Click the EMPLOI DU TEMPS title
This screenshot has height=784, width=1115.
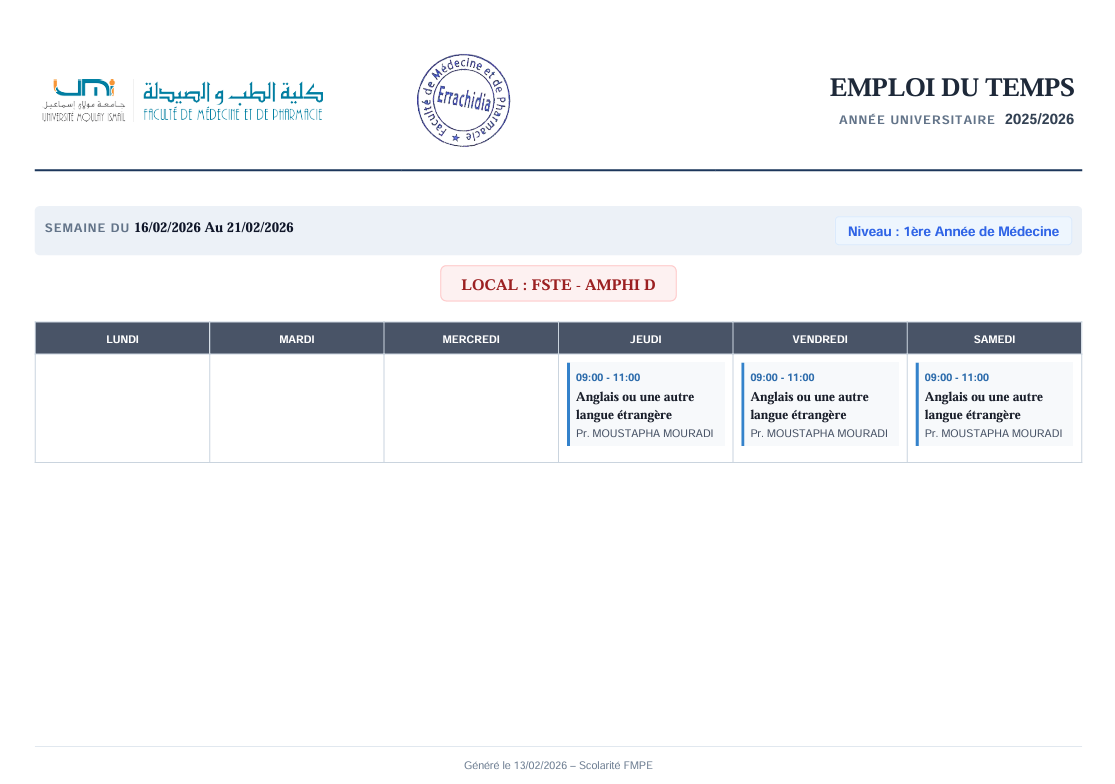tap(951, 88)
